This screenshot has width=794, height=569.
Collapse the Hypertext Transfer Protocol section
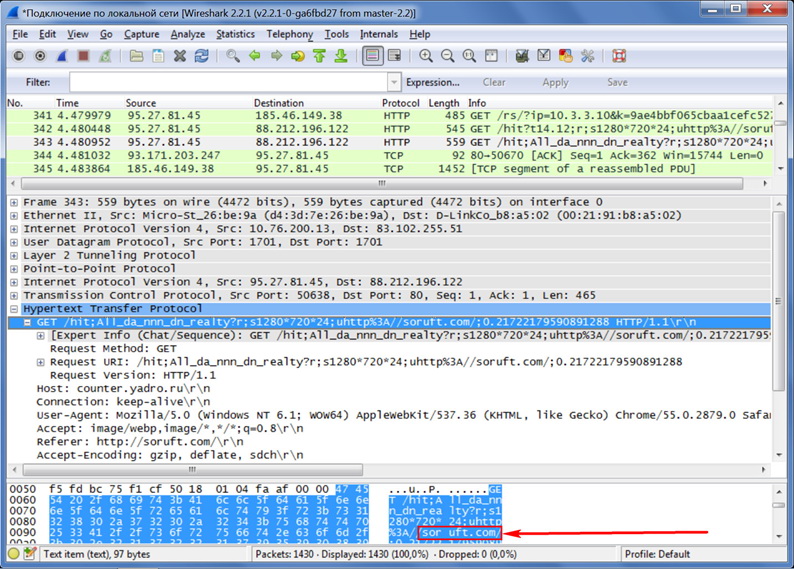13,309
